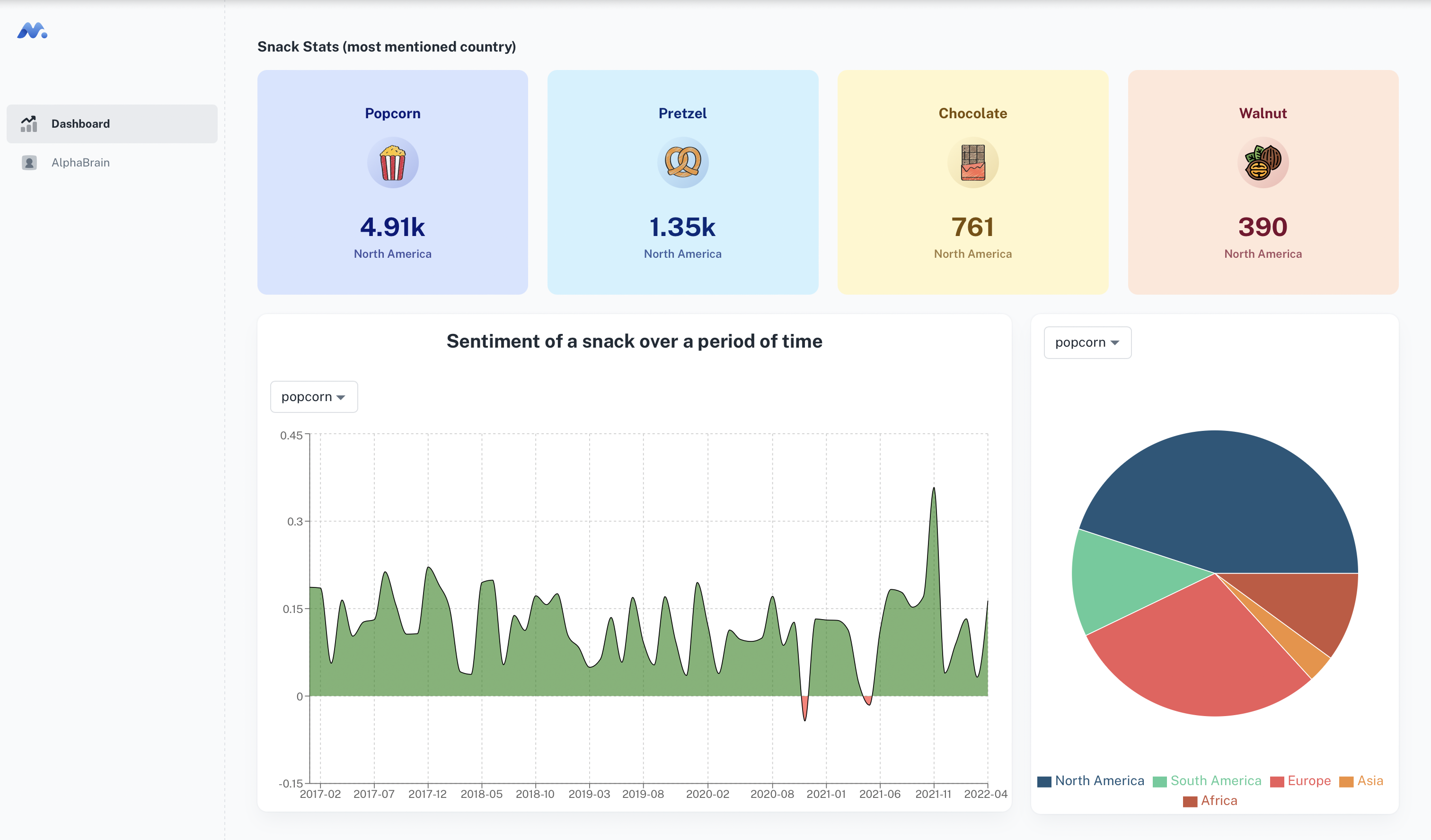This screenshot has height=840, width=1431.
Task: Click the Sentiment of a snack chart title
Action: (x=634, y=341)
